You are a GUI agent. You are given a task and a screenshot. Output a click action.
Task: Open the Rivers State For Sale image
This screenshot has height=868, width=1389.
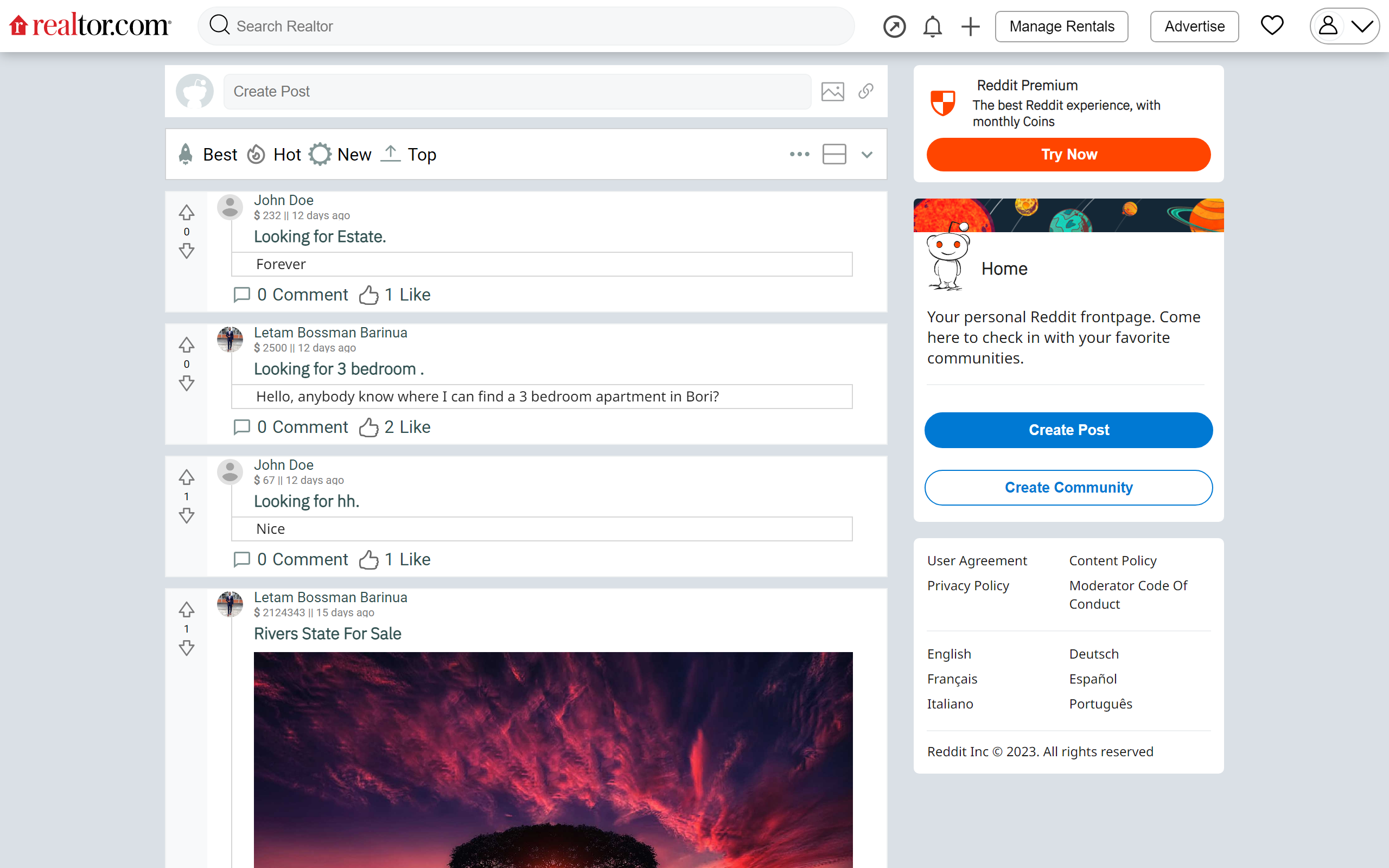point(553,759)
